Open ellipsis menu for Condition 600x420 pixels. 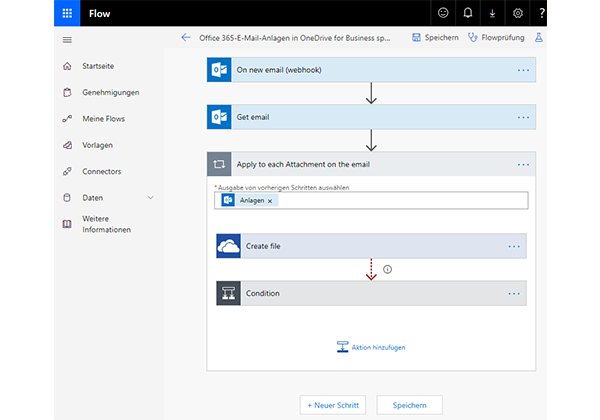tap(514, 294)
